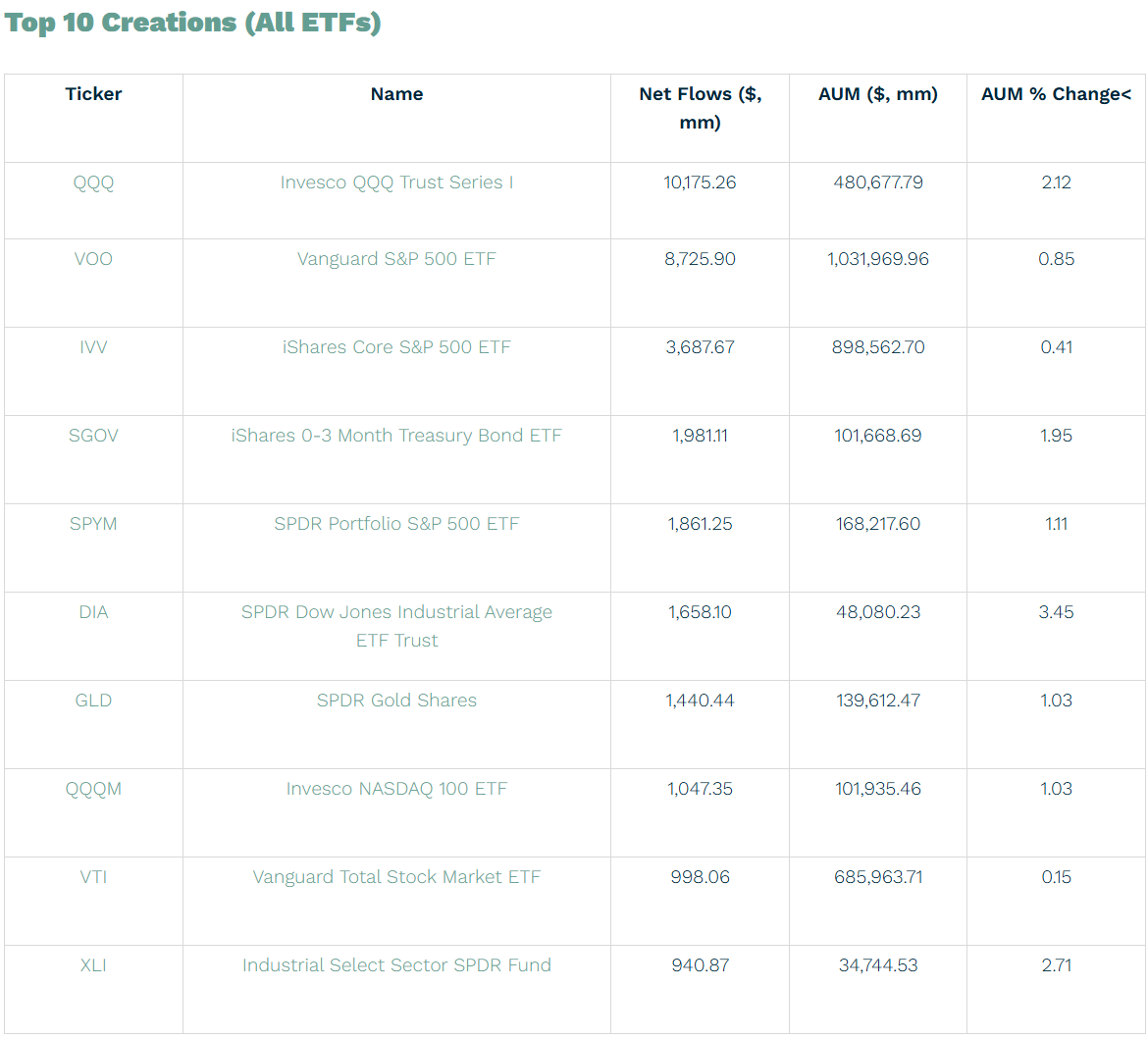The width and height of the screenshot is (1148, 1039).
Task: Open the IVV ticker link
Action: tap(93, 347)
